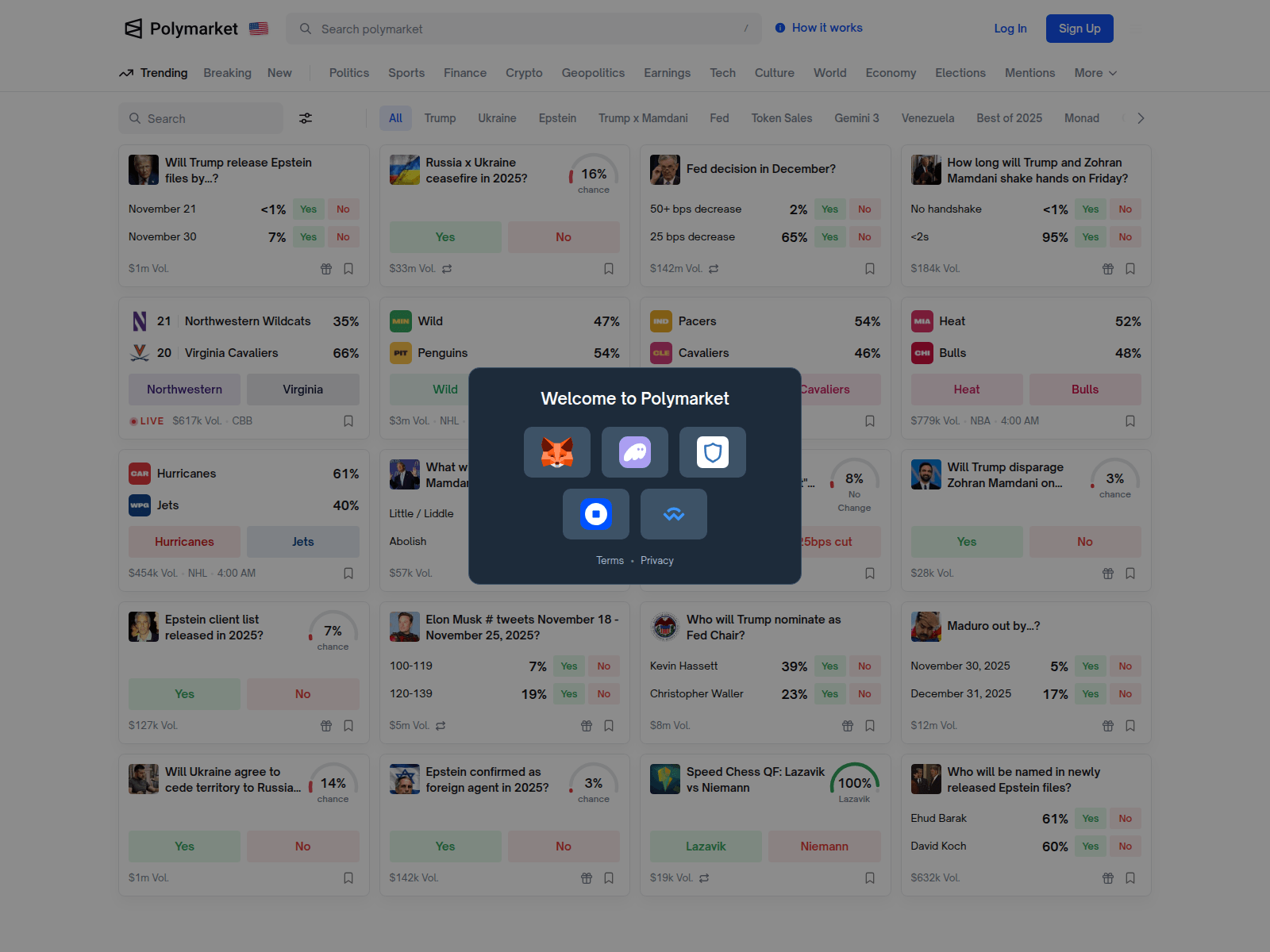Viewport: 1270px width, 952px height.
Task: Click gift icon on Trump Mamdani handshake card
Action: pyautogui.click(x=1108, y=269)
